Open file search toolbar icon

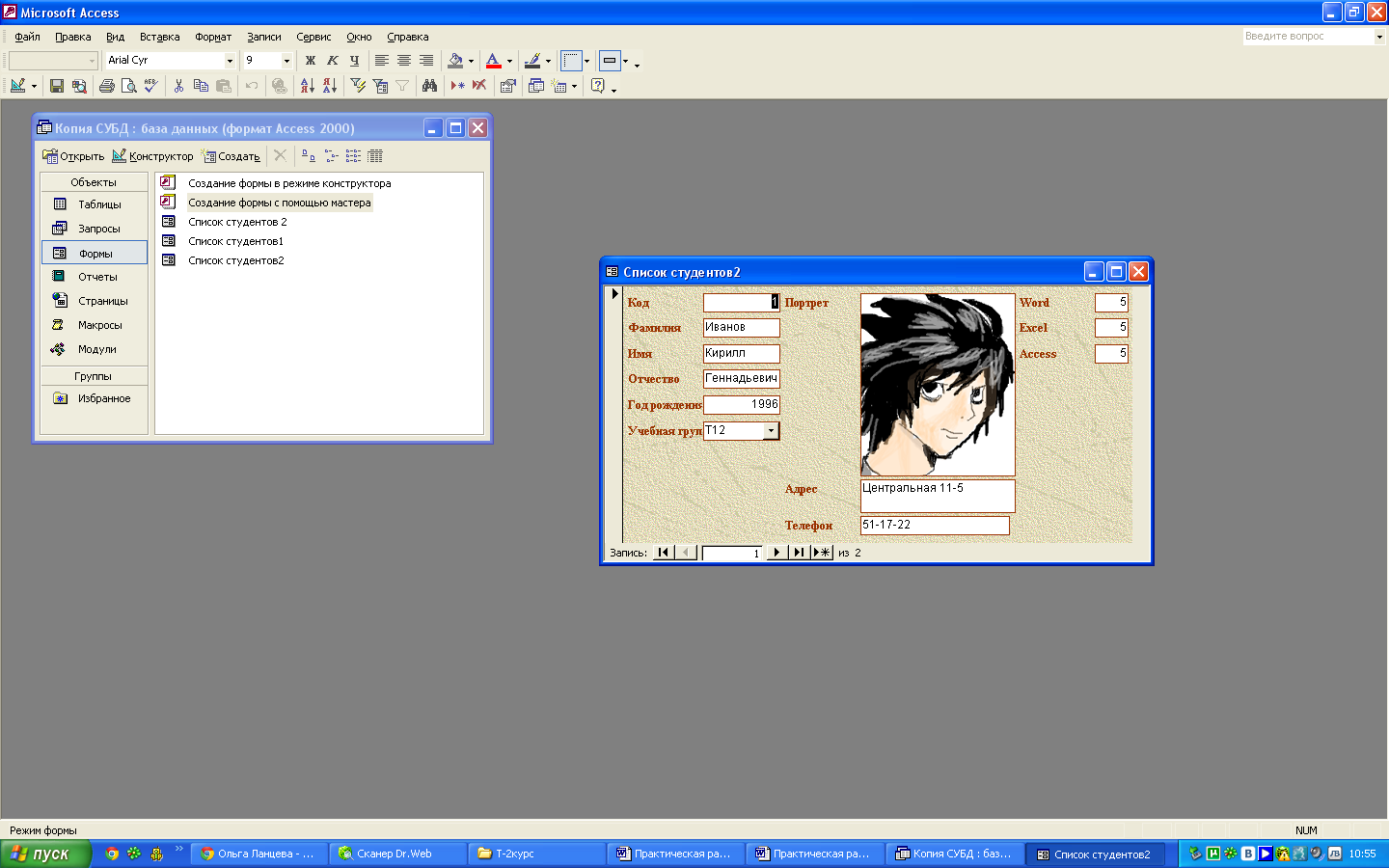(x=79, y=86)
